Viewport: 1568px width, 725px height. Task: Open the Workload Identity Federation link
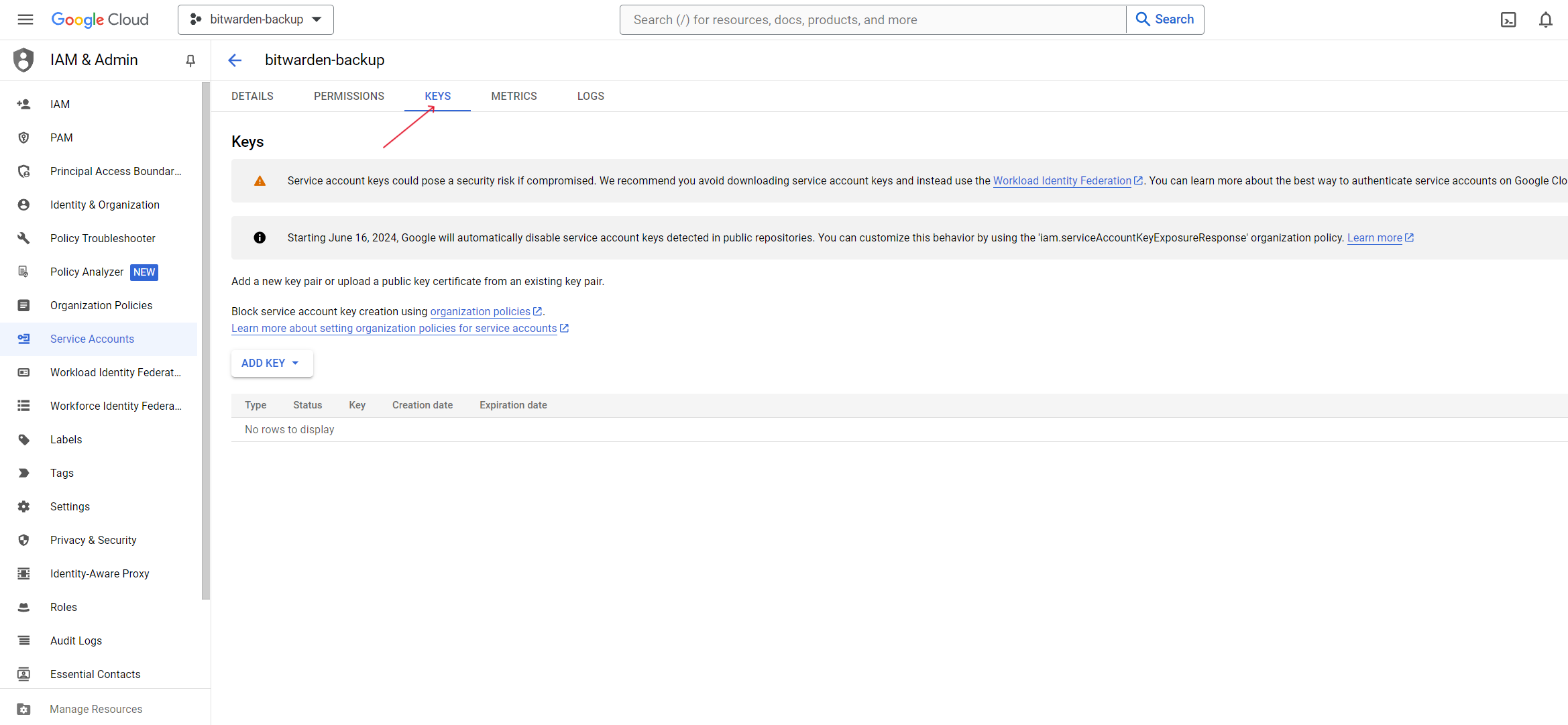1062,180
